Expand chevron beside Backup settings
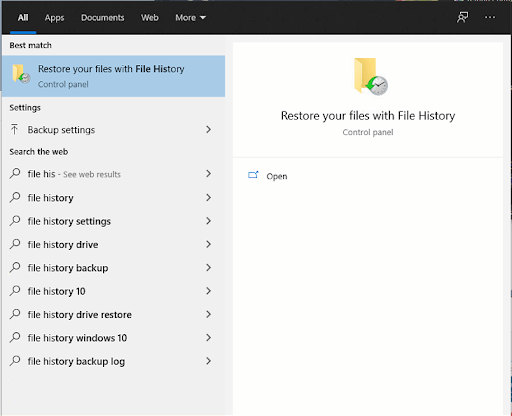This screenshot has height=416, width=512. (x=209, y=129)
